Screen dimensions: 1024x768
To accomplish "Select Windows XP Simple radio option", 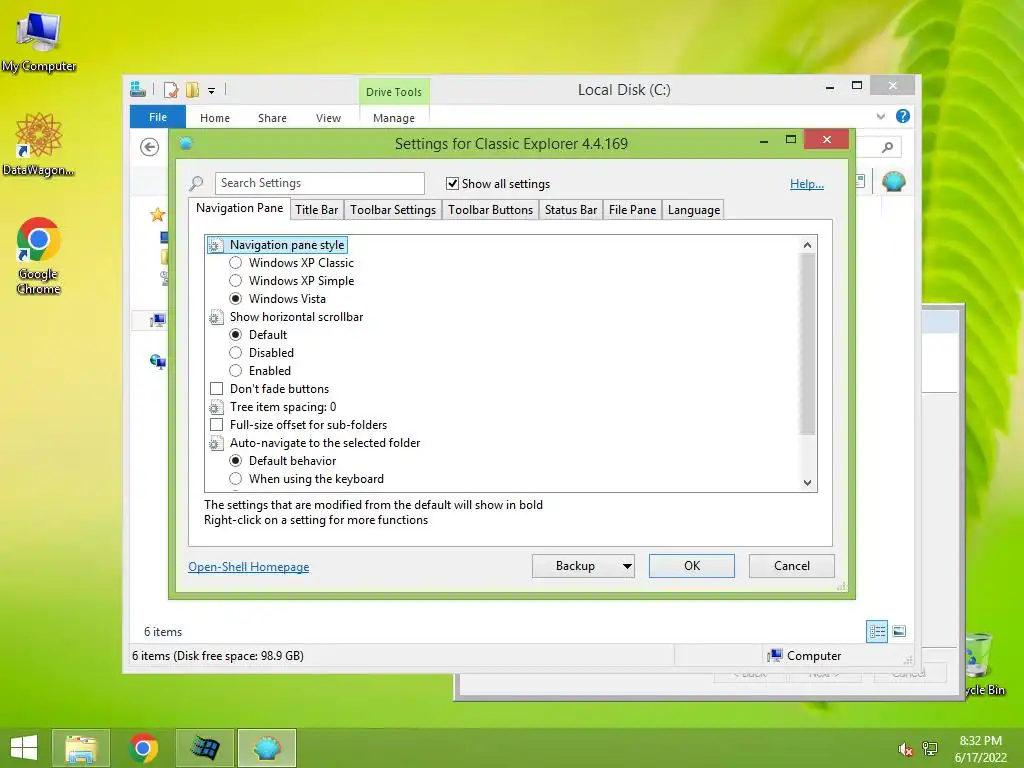I will [x=236, y=281].
